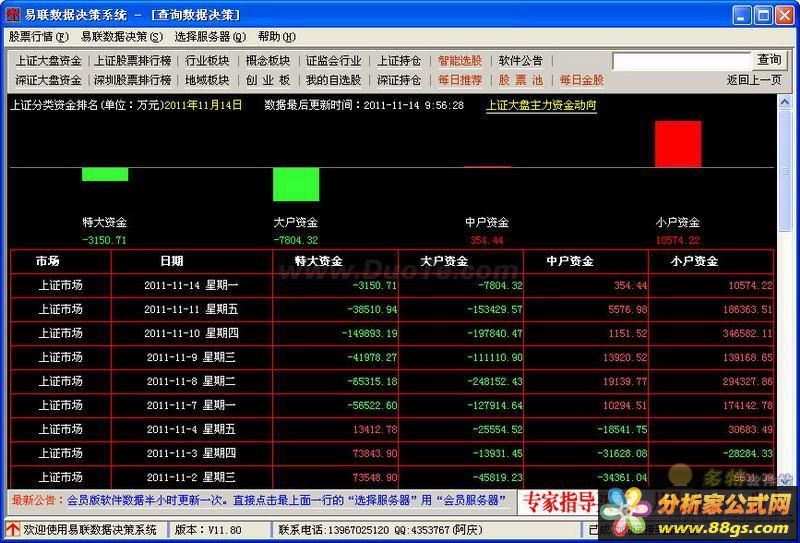Maximize the window using the title bar button
Image resolution: width=800 pixels, height=543 pixels.
pyautogui.click(x=763, y=15)
